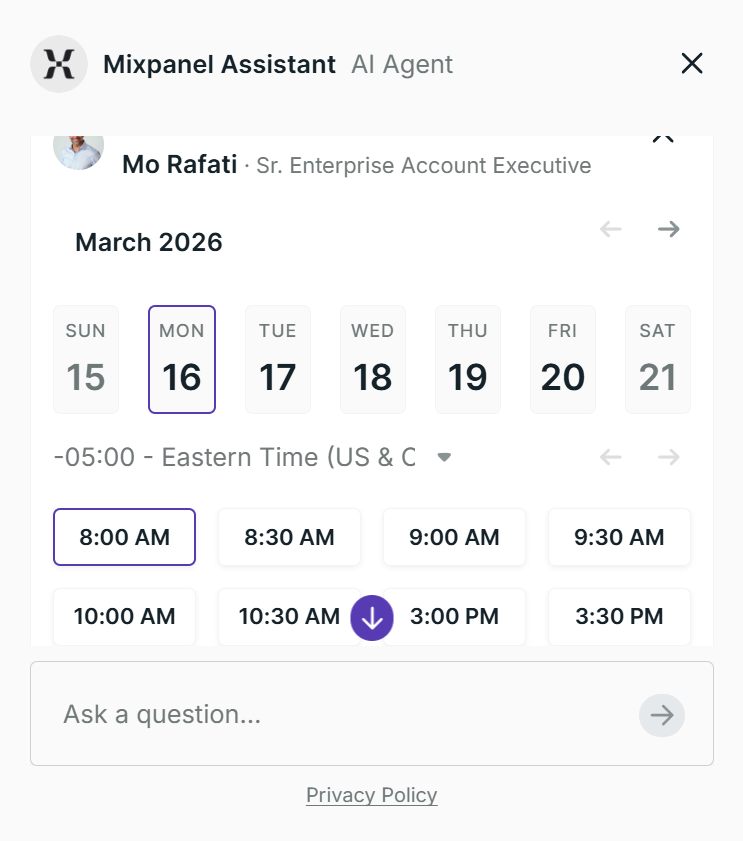743x841 pixels.
Task: Send question with the arrow submit button
Action: click(661, 715)
